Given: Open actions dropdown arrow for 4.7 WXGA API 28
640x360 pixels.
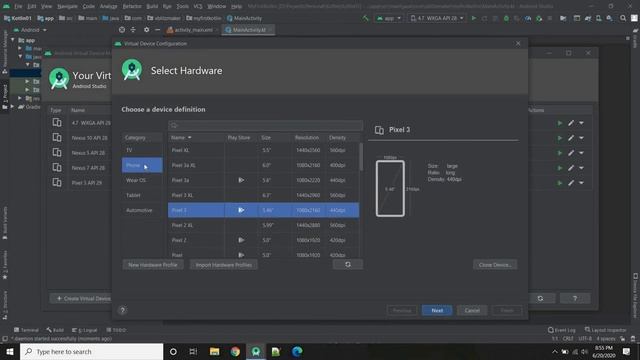Looking at the screenshot, I should (x=582, y=123).
